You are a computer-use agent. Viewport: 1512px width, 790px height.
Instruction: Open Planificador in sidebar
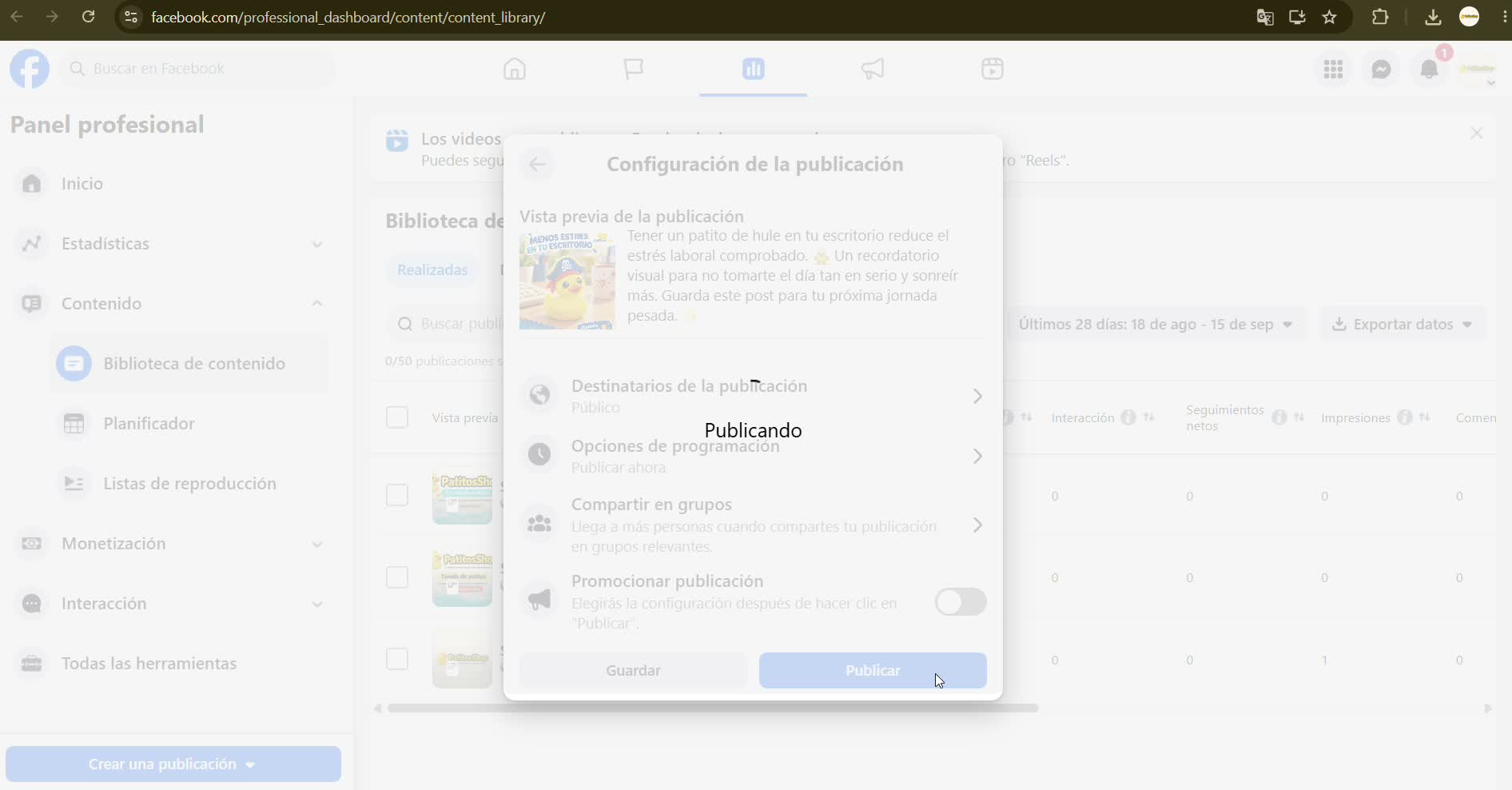click(189, 424)
